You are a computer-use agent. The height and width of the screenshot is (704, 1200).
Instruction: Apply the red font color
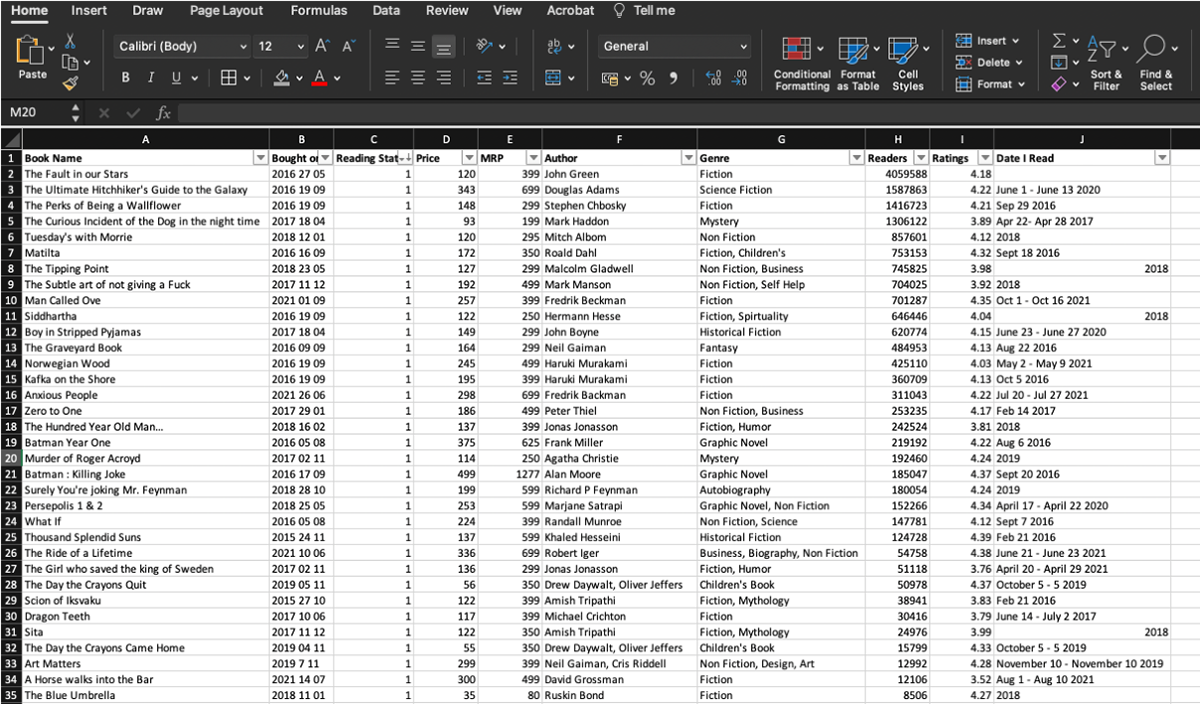click(x=320, y=78)
